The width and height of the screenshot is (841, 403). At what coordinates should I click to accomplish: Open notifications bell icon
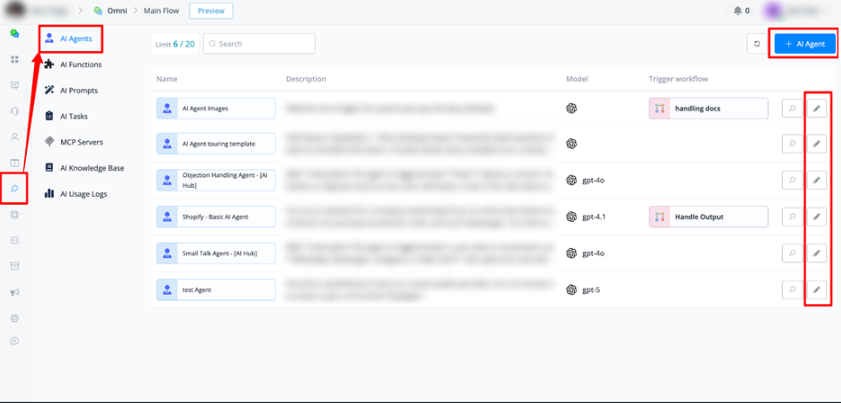pyautogui.click(x=739, y=11)
